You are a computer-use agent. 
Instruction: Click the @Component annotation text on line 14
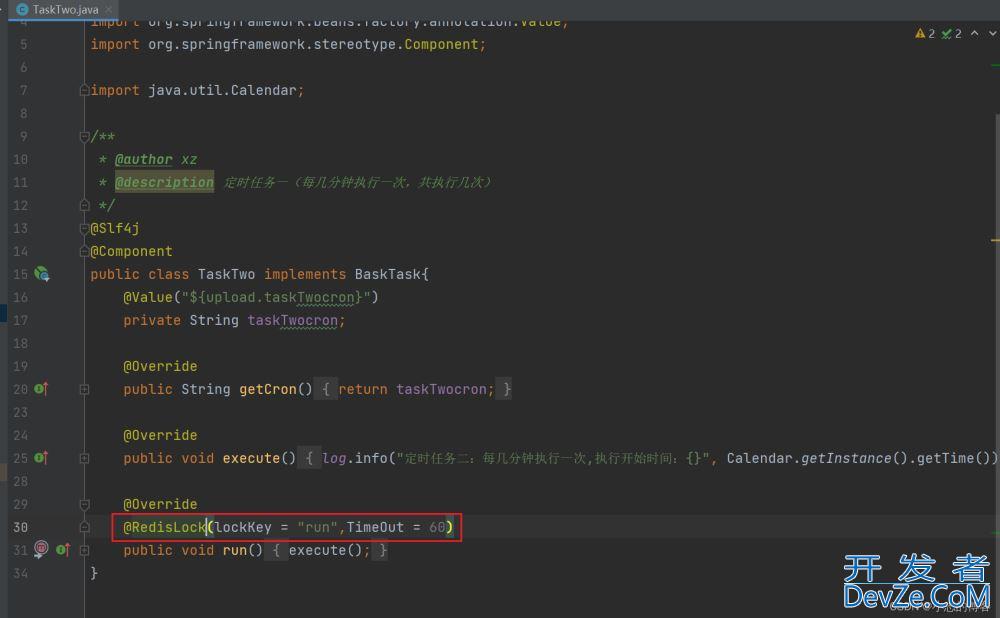[x=131, y=251]
